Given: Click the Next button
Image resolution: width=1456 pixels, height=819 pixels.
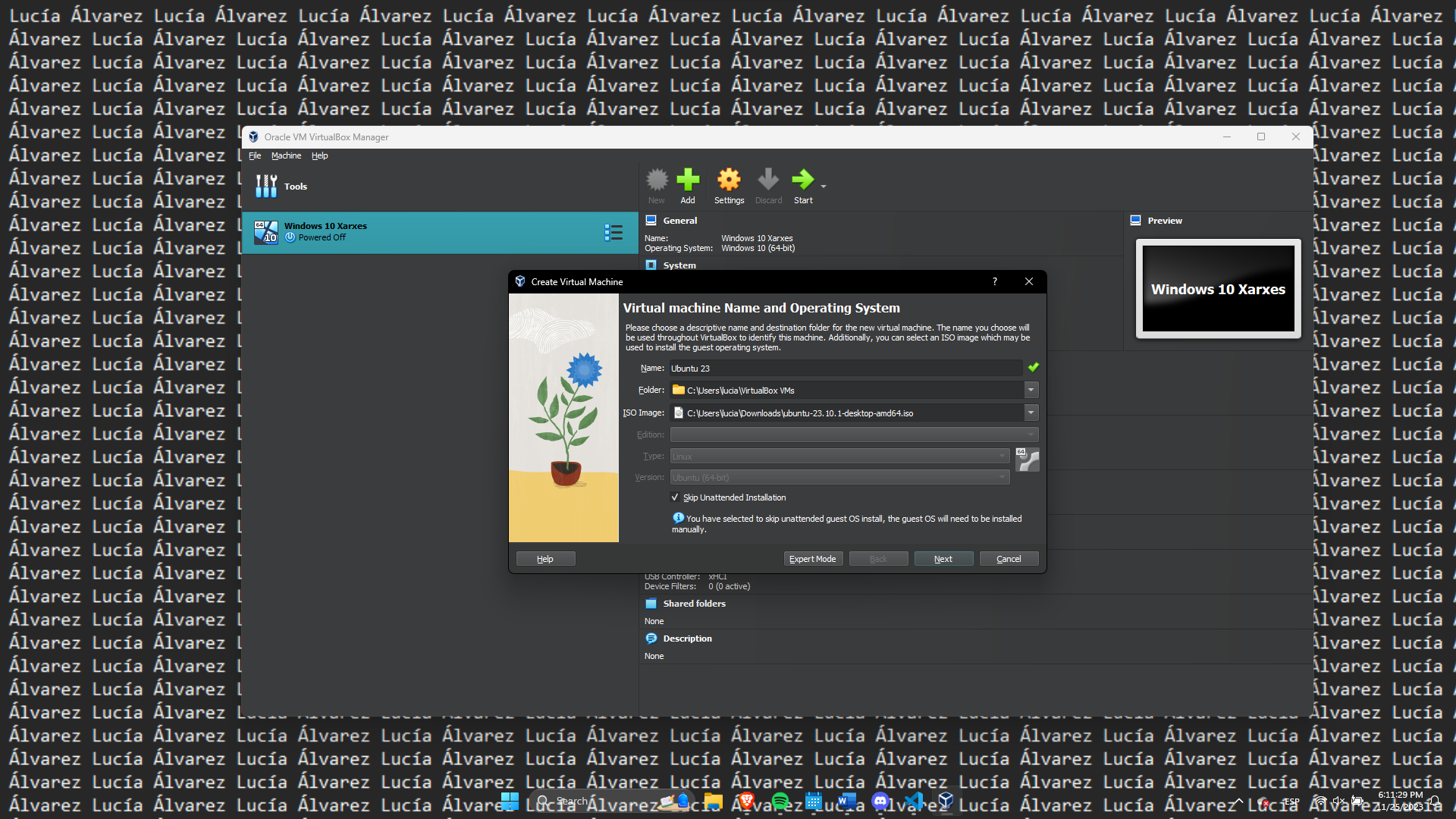Looking at the screenshot, I should (x=943, y=559).
